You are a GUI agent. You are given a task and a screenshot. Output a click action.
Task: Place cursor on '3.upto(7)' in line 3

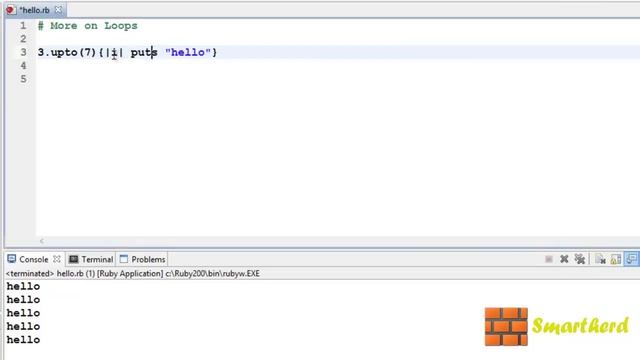[x=67, y=52]
